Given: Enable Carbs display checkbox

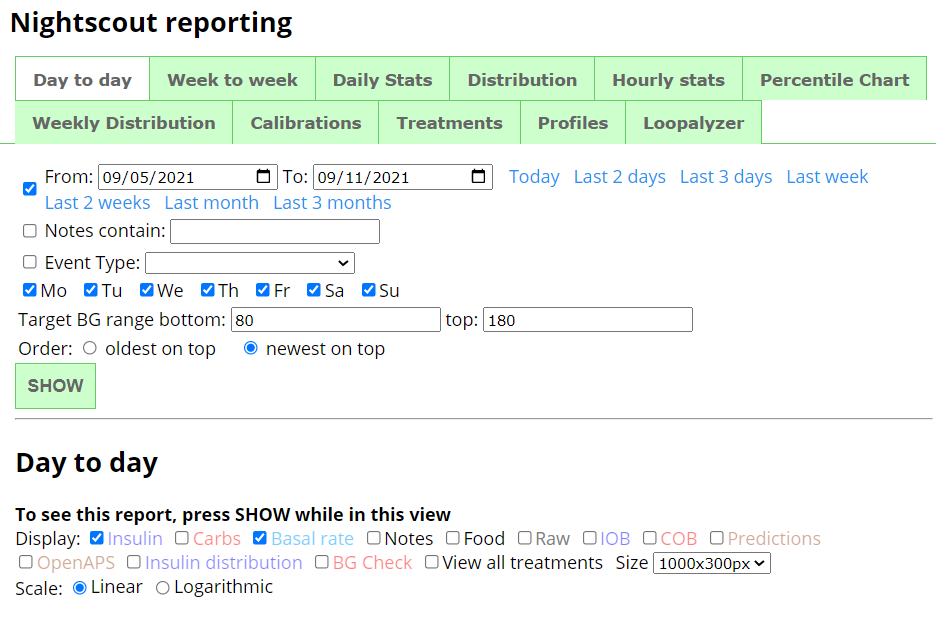Looking at the screenshot, I should tap(182, 538).
